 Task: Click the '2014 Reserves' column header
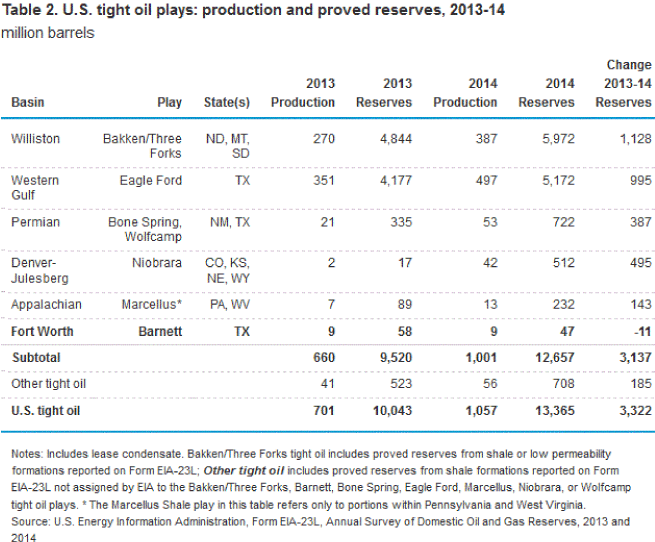546,92
